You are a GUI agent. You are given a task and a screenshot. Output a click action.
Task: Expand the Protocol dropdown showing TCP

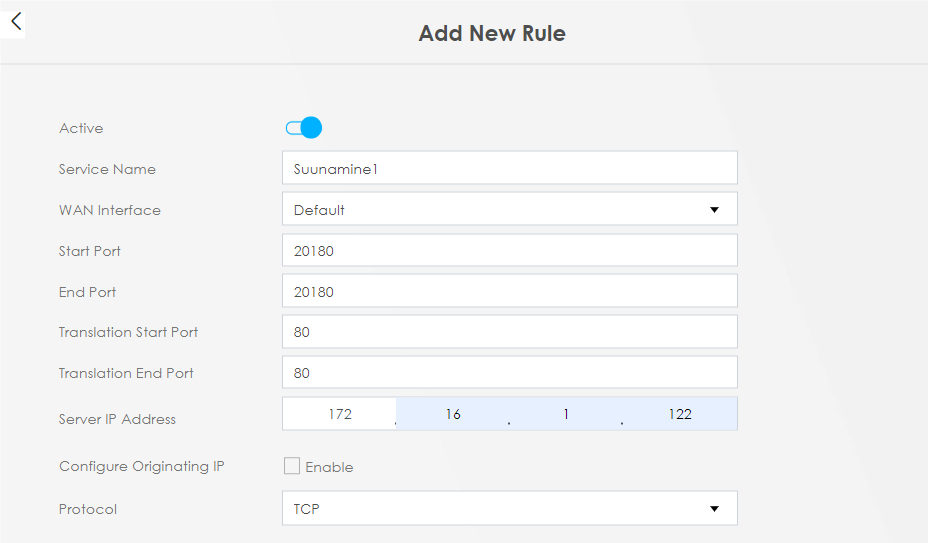point(510,508)
